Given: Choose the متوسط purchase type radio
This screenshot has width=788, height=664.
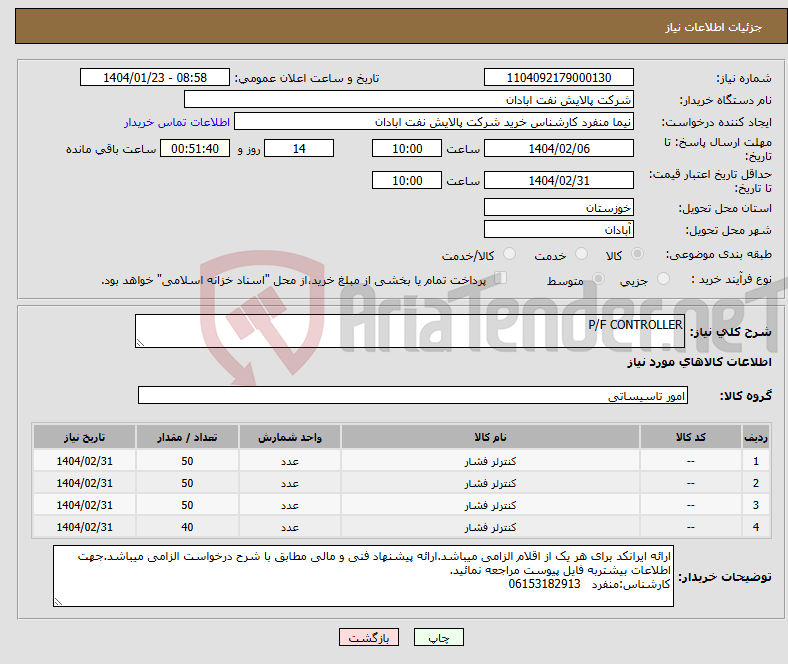Looking at the screenshot, I should pyautogui.click(x=599, y=280).
